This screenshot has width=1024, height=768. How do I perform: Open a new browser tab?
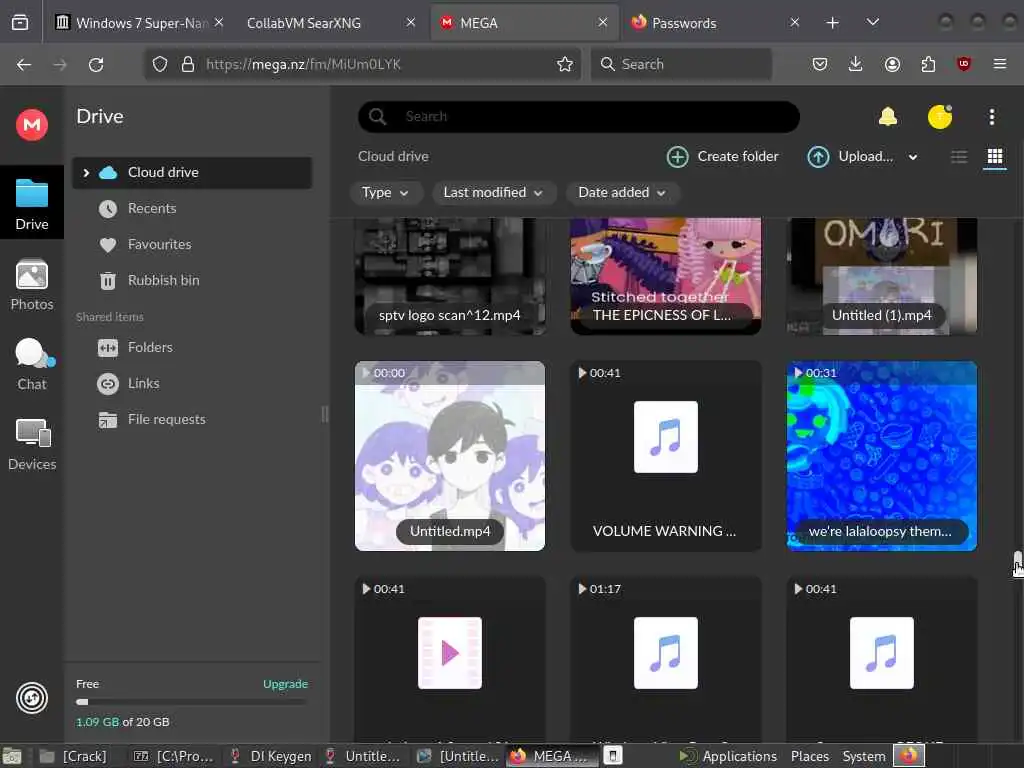[832, 23]
